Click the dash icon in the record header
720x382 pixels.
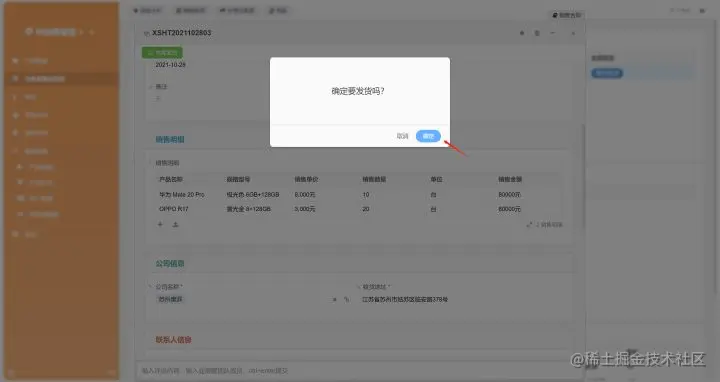552,33
